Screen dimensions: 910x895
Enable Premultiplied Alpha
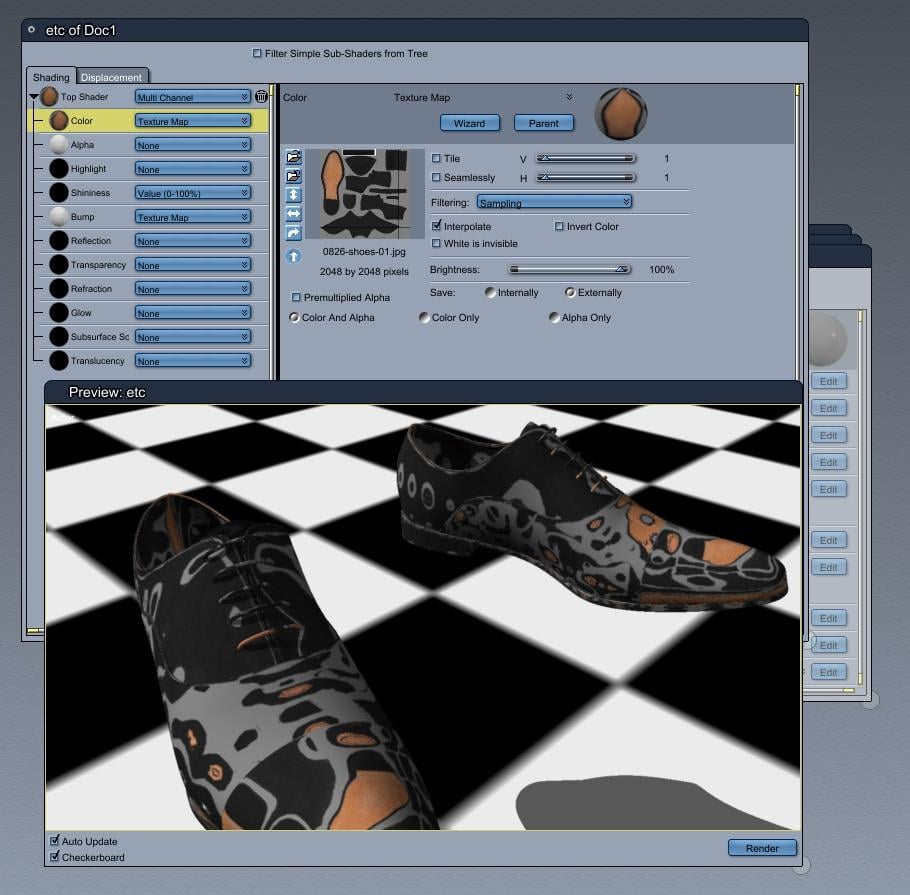click(296, 297)
